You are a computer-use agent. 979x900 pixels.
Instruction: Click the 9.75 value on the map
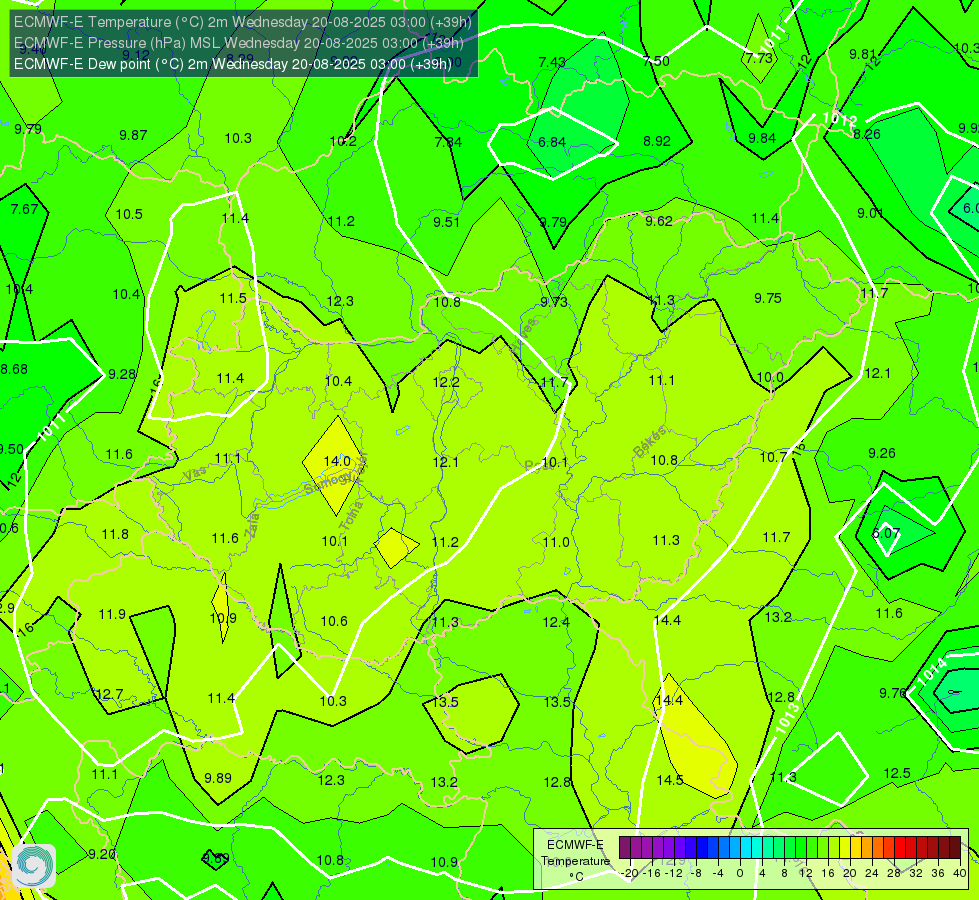tap(767, 299)
